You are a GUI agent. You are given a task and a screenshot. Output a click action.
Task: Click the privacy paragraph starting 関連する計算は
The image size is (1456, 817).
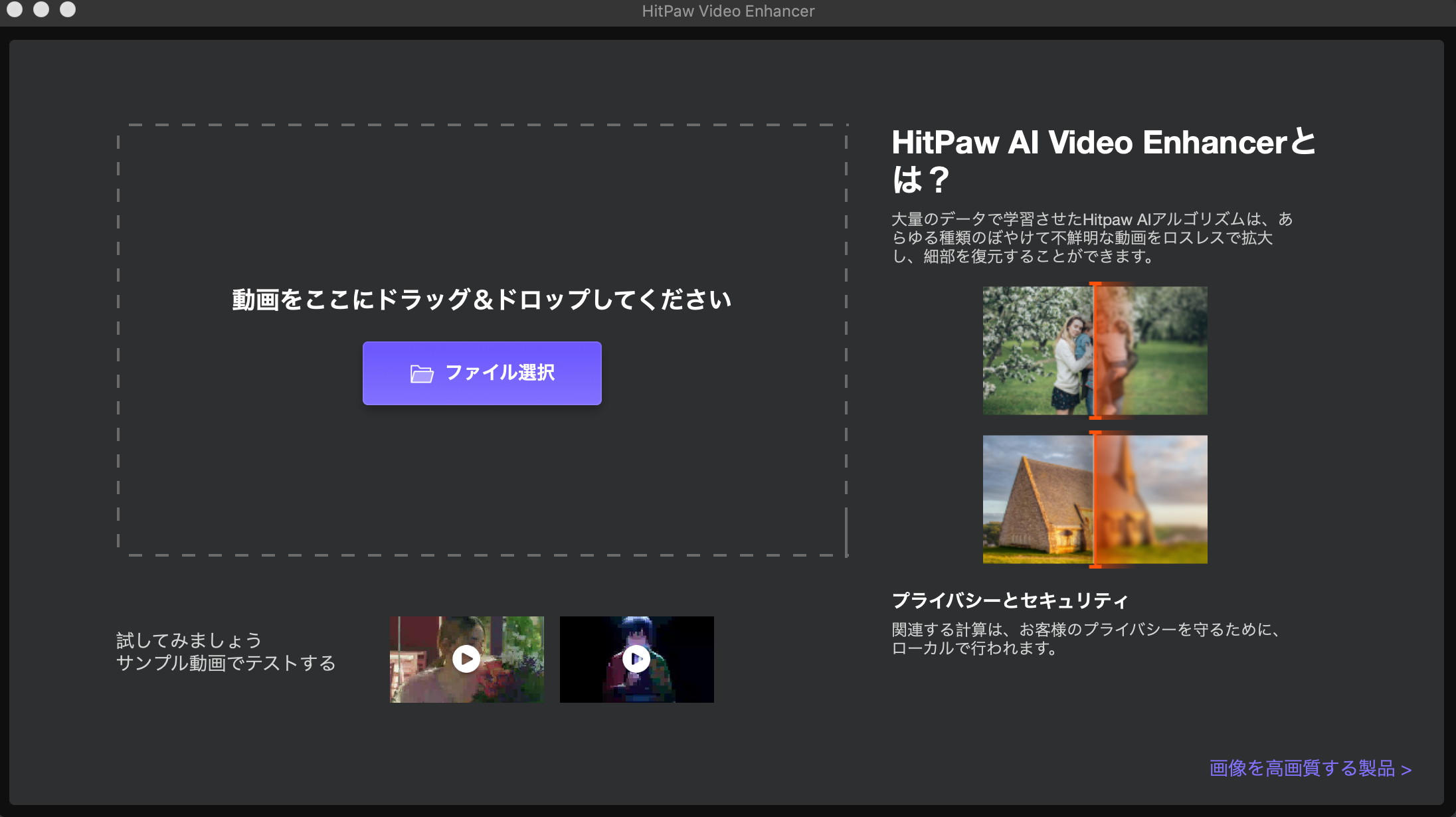(x=1085, y=638)
